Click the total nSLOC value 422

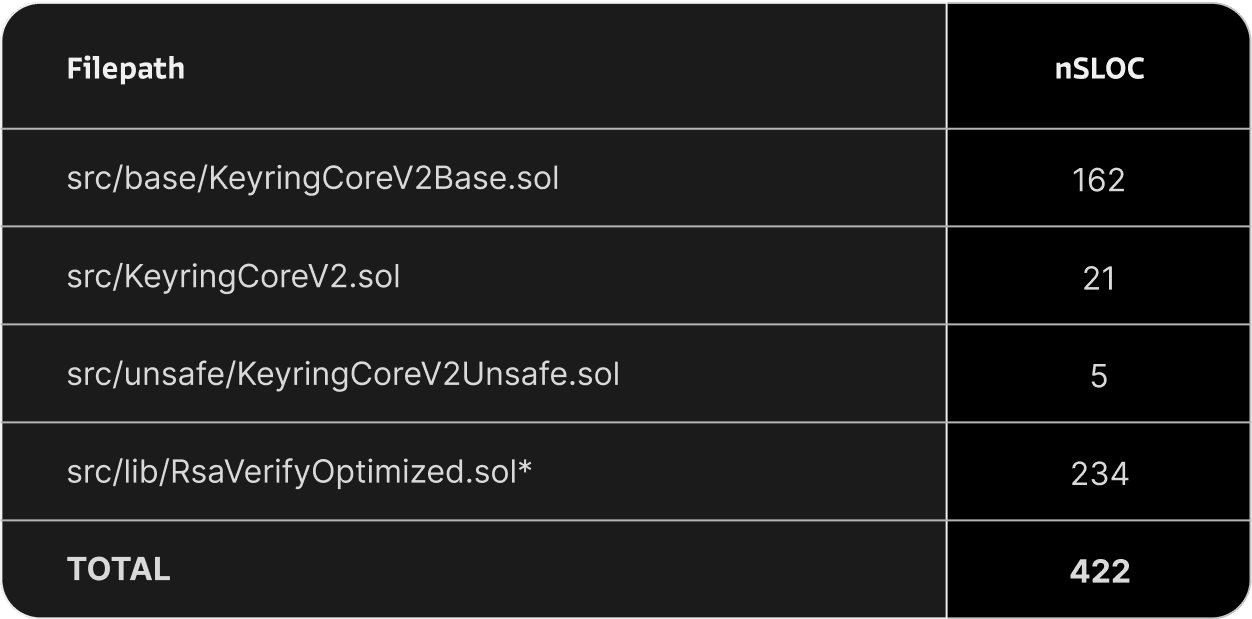pyautogui.click(x=1099, y=571)
